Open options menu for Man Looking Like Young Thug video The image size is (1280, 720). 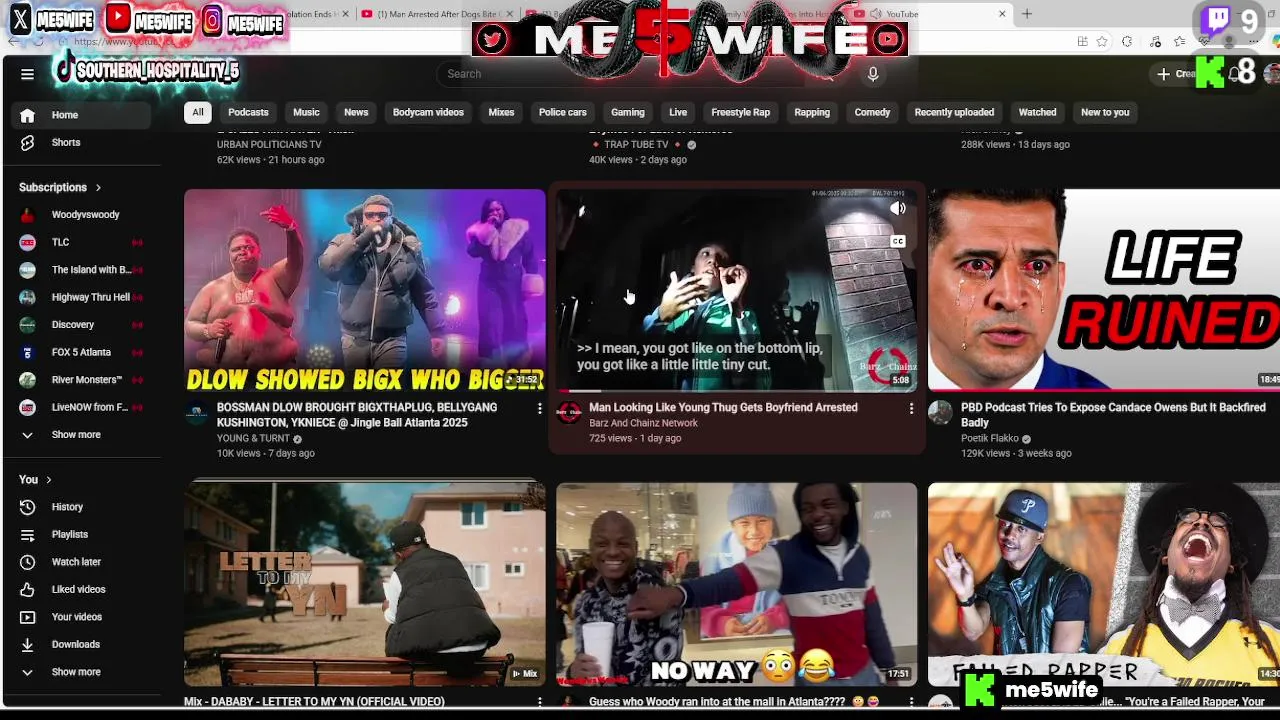911,409
